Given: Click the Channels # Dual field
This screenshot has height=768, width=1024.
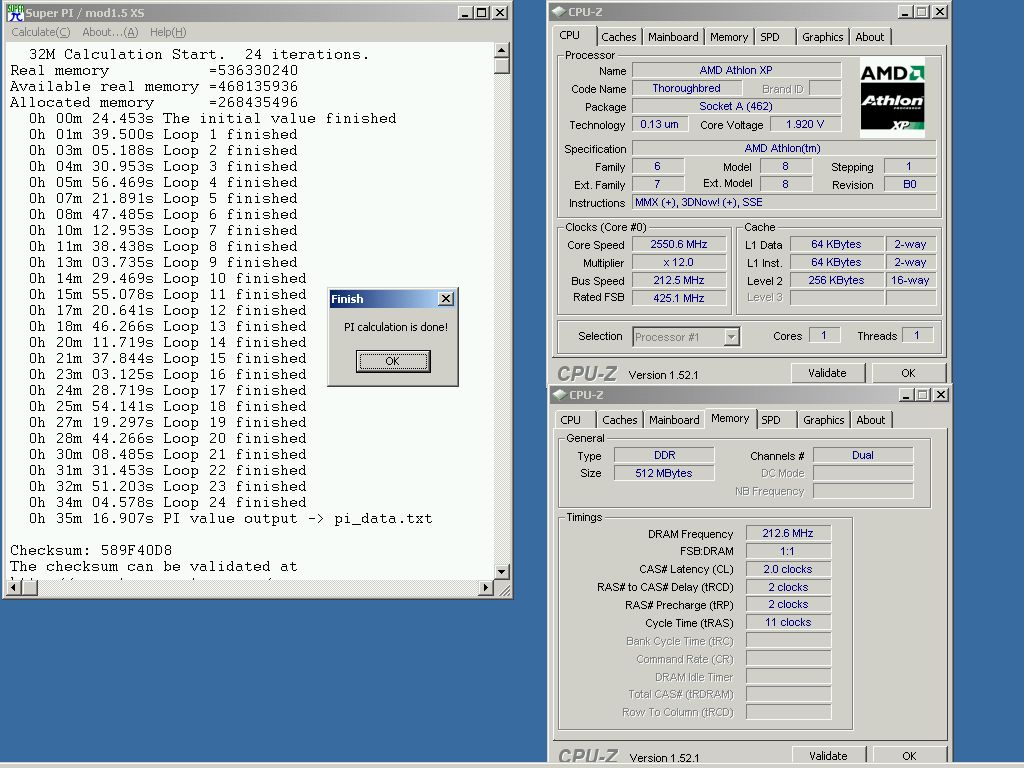Looking at the screenshot, I should coord(863,455).
